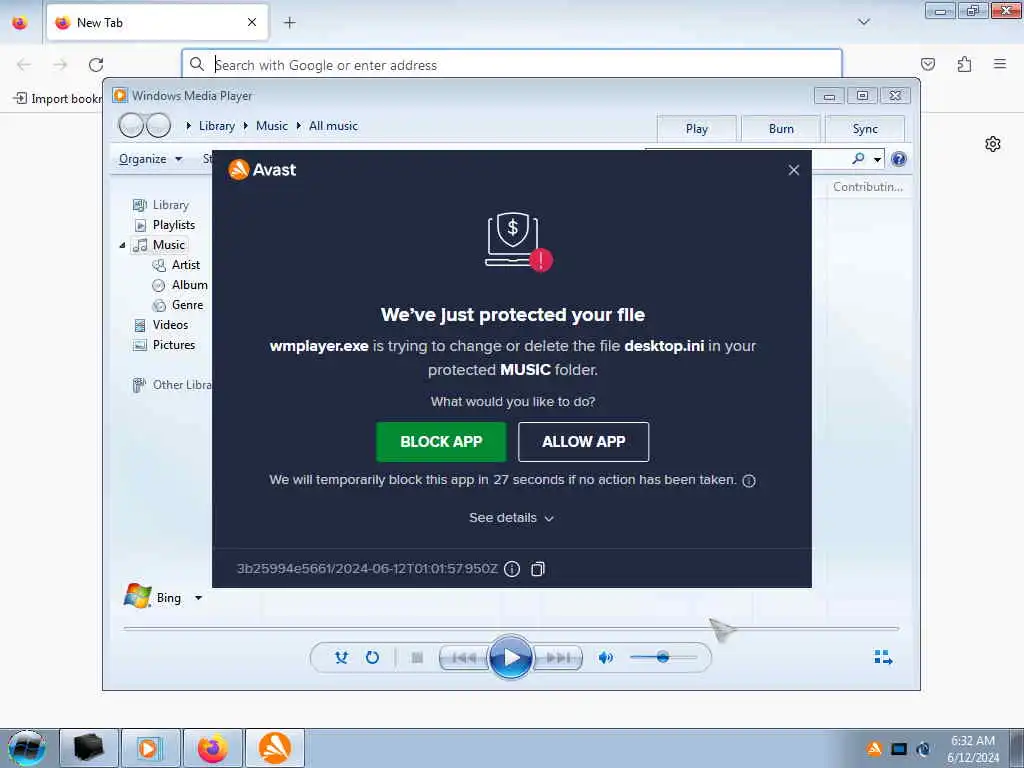Open the Burn tab in Media Player

[780, 129]
